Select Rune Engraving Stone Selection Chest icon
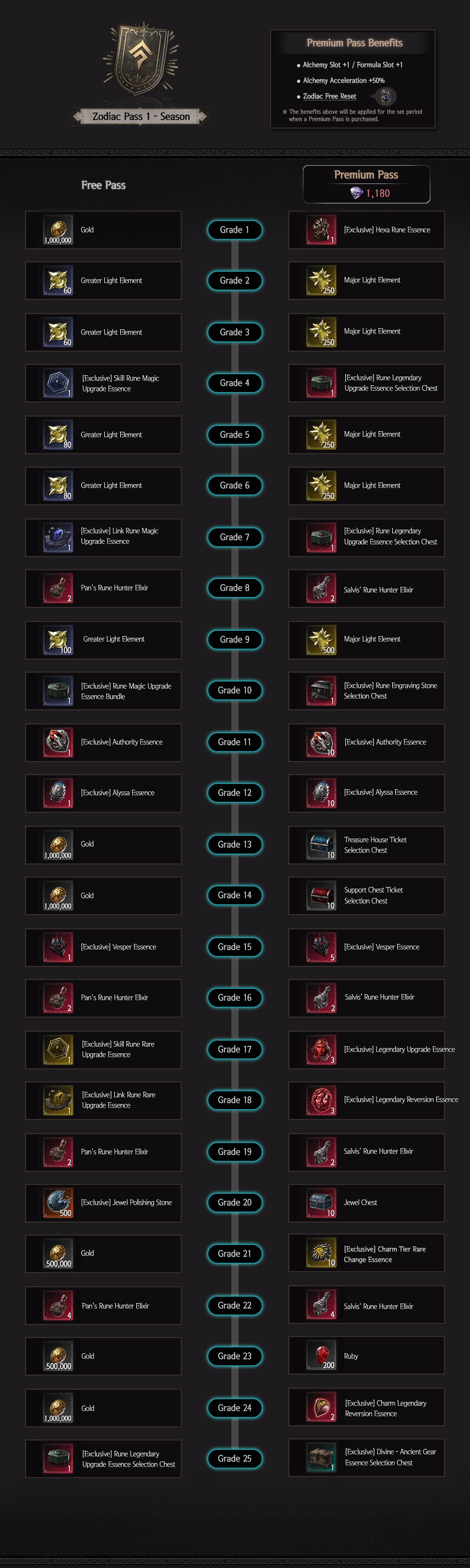Screen dimensions: 470x1568 point(321,690)
